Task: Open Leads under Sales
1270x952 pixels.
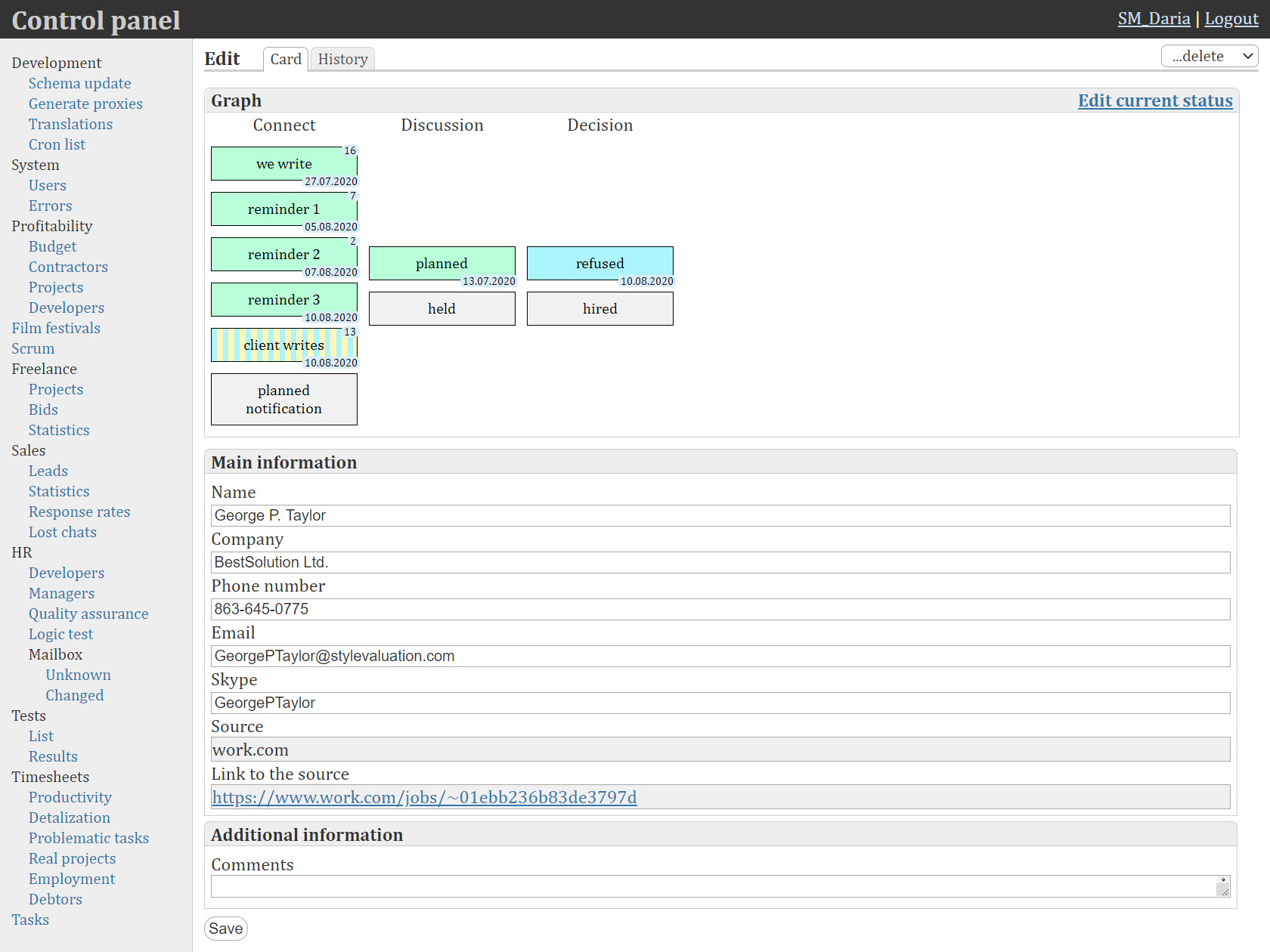Action: tap(48, 471)
